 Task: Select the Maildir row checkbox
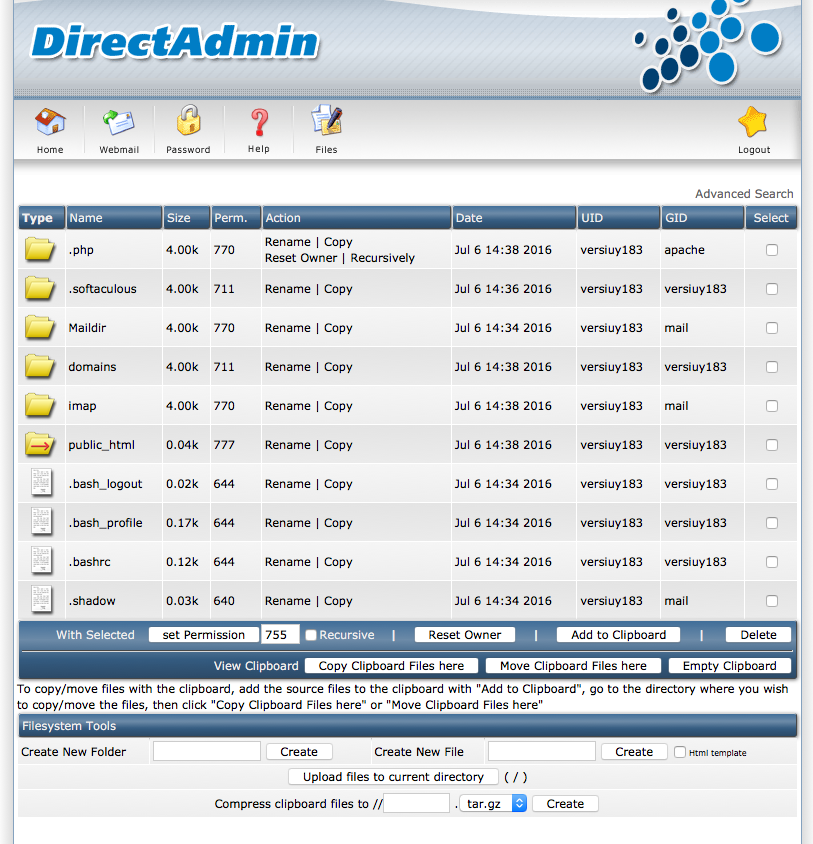click(772, 328)
